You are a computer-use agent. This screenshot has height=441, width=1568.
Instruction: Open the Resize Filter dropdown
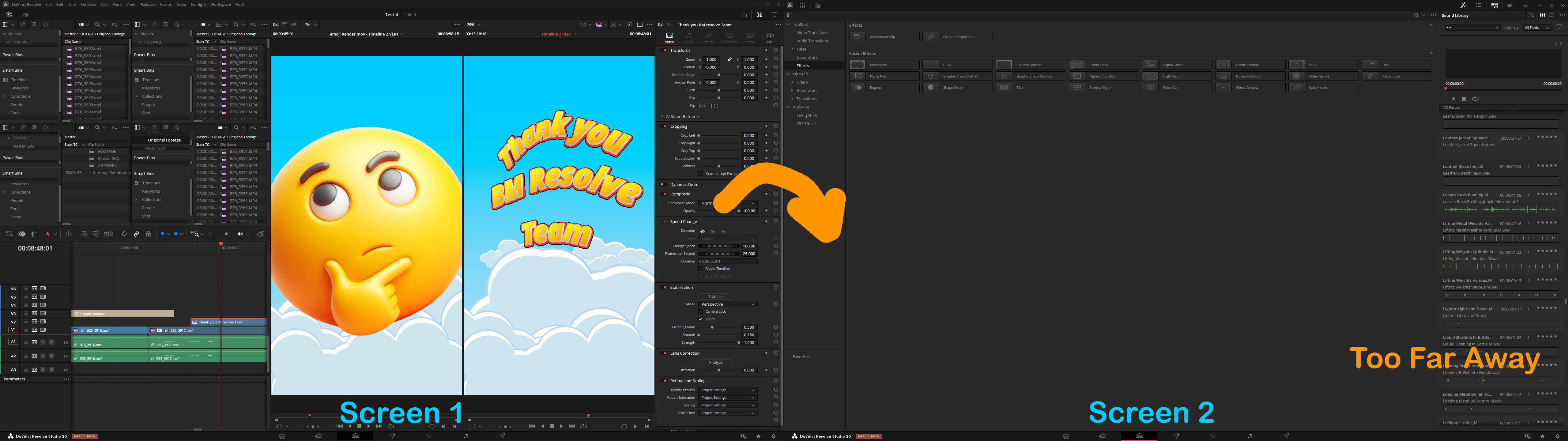point(728,413)
